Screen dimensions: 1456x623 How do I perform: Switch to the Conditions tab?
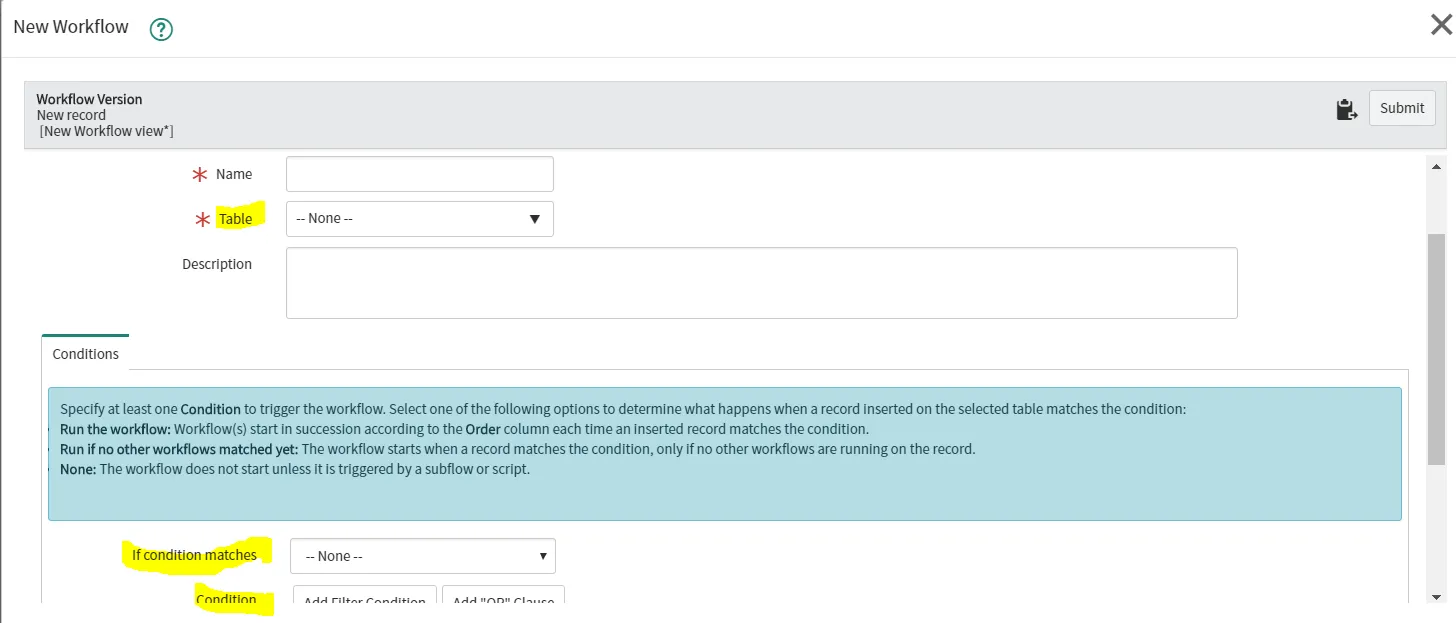pyautogui.click(x=86, y=354)
